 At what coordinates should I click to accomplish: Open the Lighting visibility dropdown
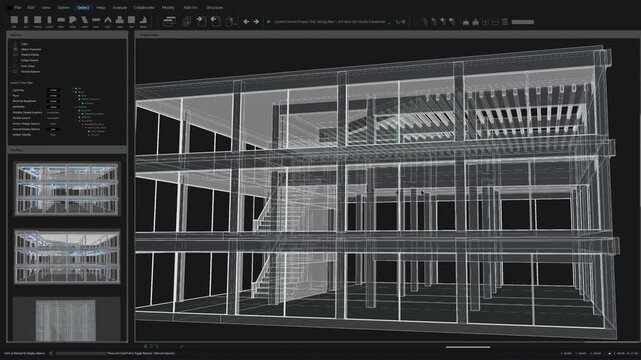point(53,90)
